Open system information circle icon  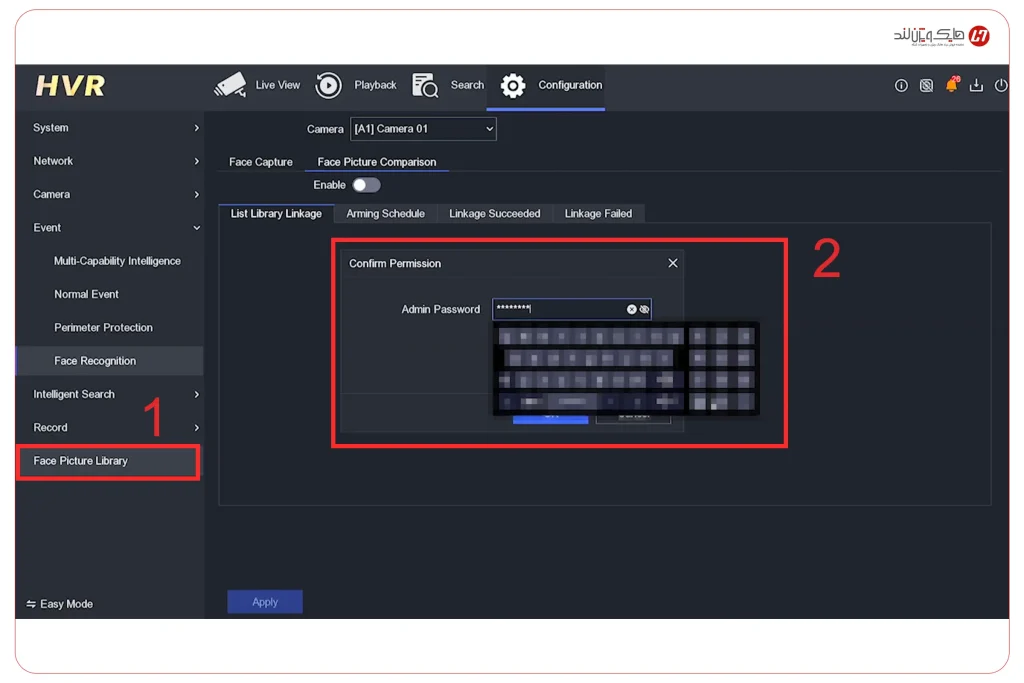[901, 86]
